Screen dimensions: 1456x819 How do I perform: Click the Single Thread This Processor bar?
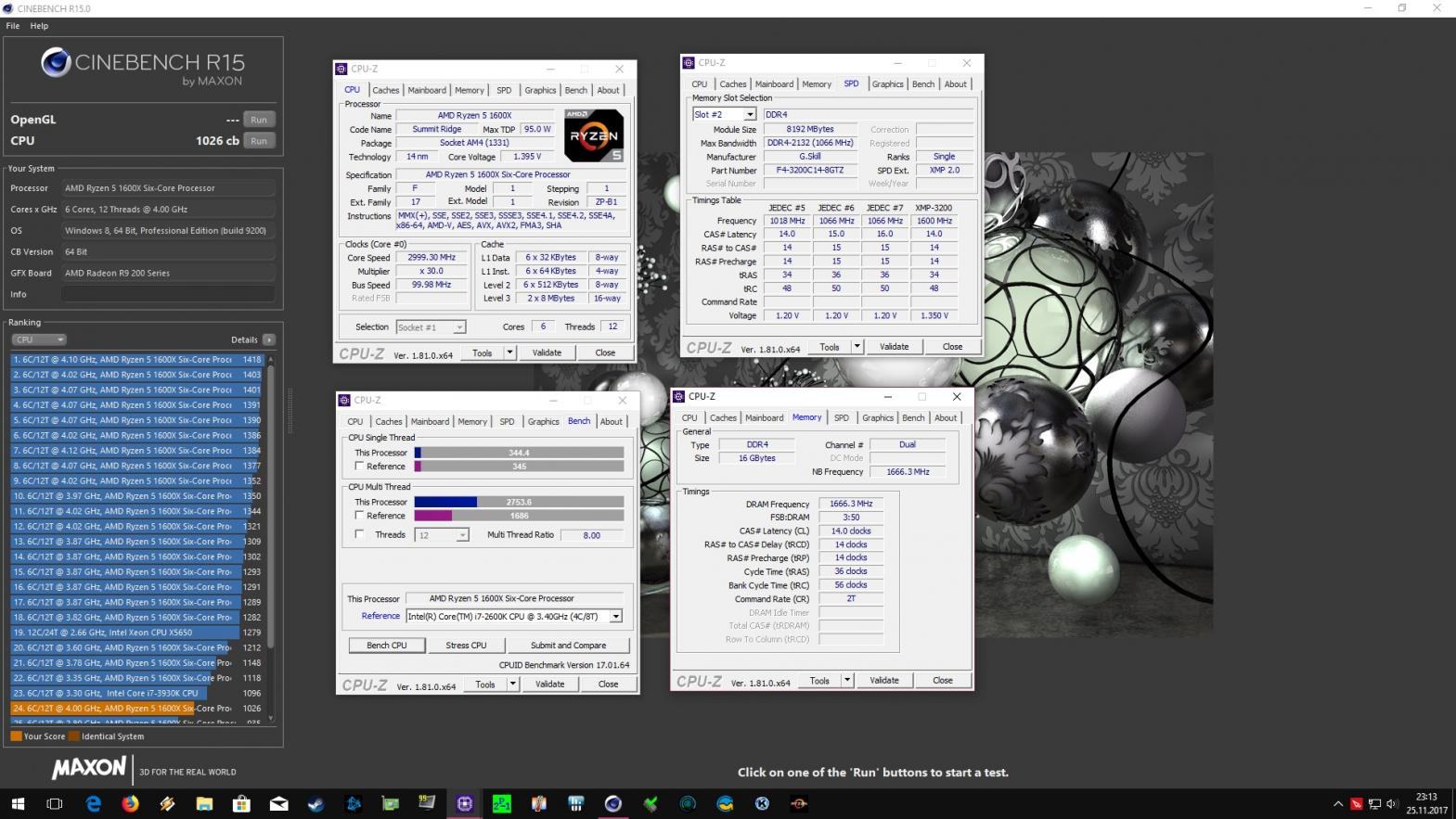519,453
